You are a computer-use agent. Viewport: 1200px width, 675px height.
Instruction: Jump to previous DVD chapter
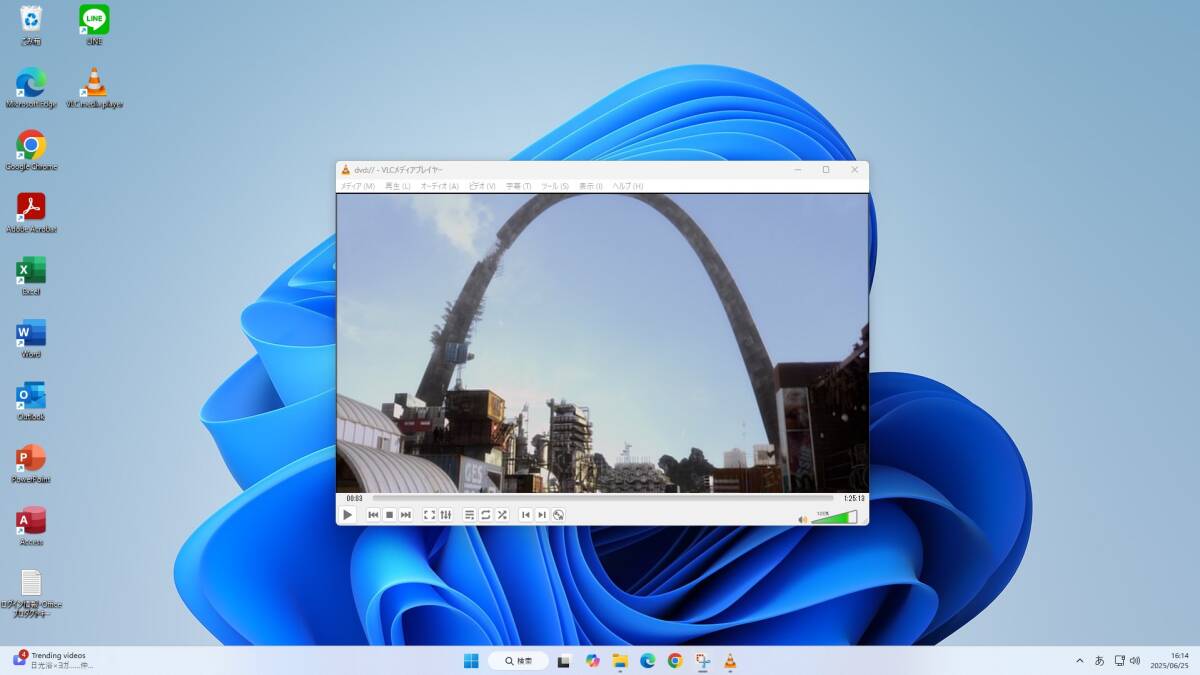pyautogui.click(x=525, y=515)
